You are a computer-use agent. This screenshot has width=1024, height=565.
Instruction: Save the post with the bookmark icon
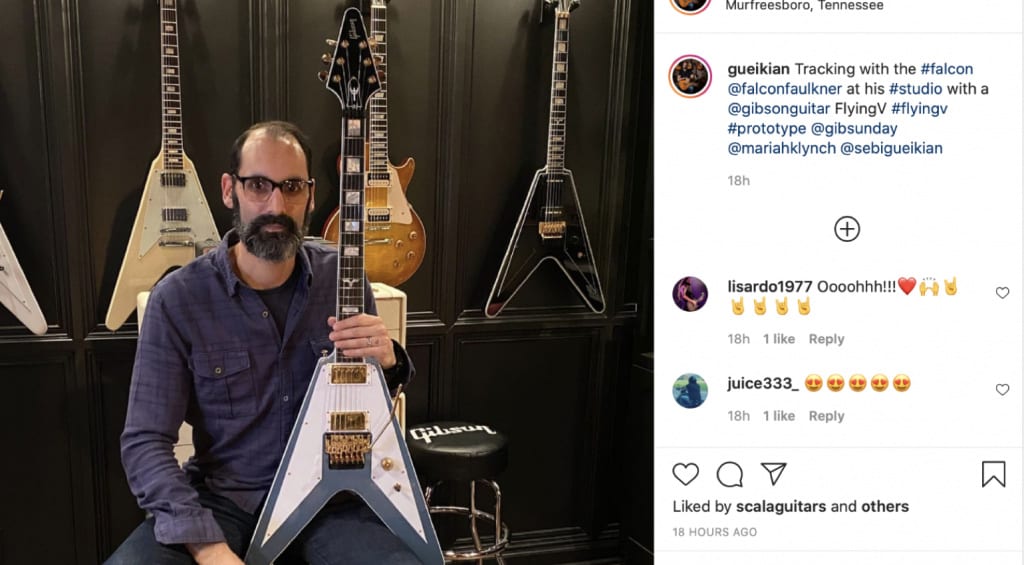pos(993,474)
